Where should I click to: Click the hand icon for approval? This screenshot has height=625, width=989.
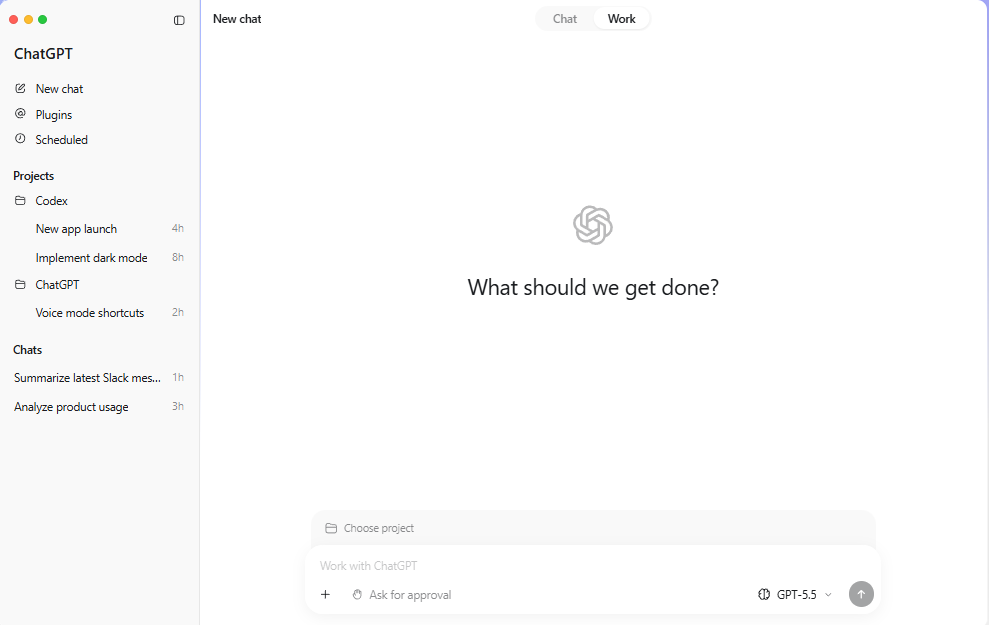click(357, 594)
